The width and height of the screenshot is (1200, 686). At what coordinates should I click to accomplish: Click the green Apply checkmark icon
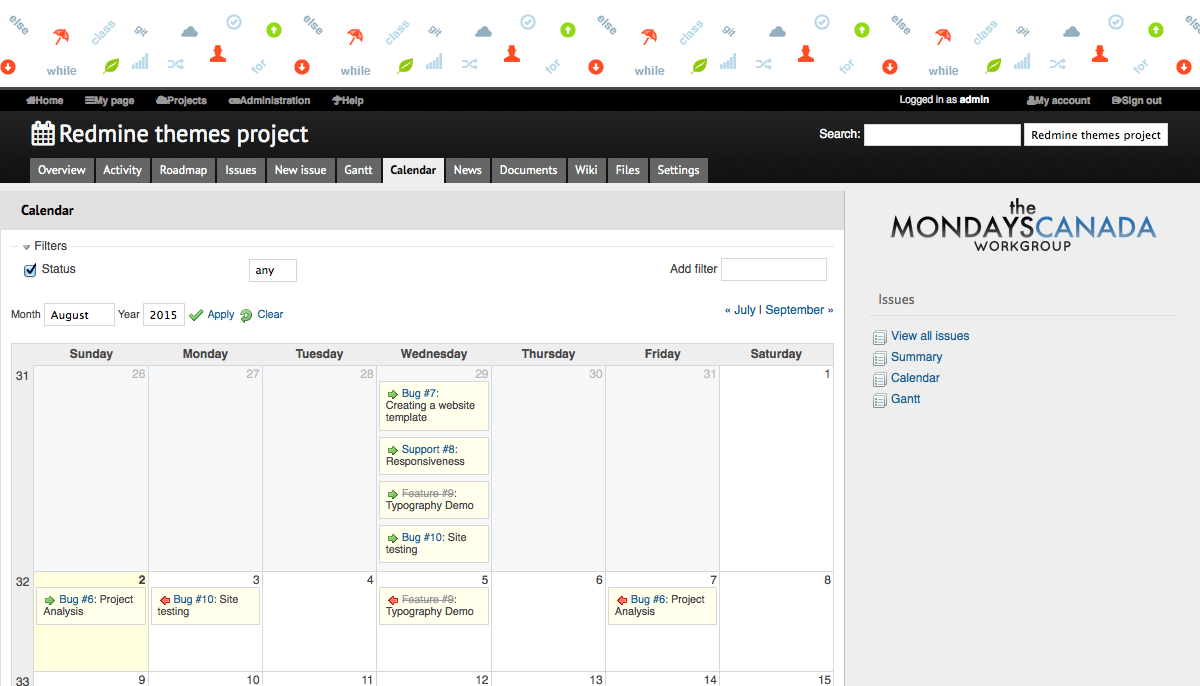pyautogui.click(x=196, y=315)
